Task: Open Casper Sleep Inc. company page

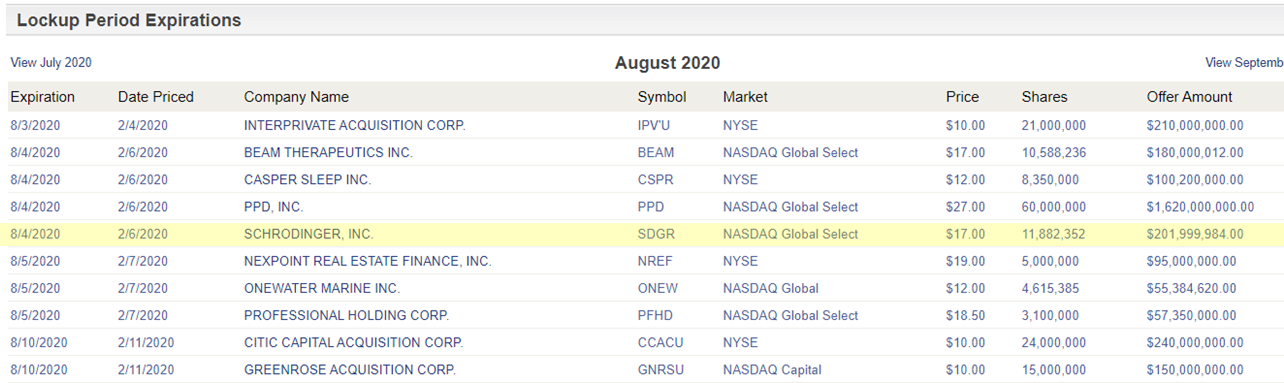Action: pos(307,180)
